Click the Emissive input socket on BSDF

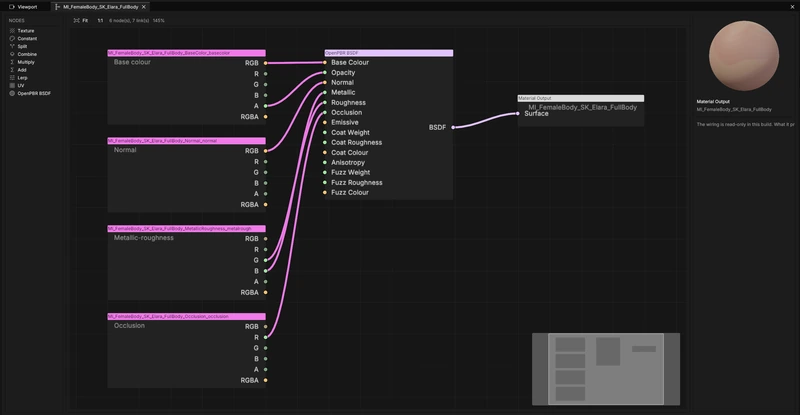point(324,122)
